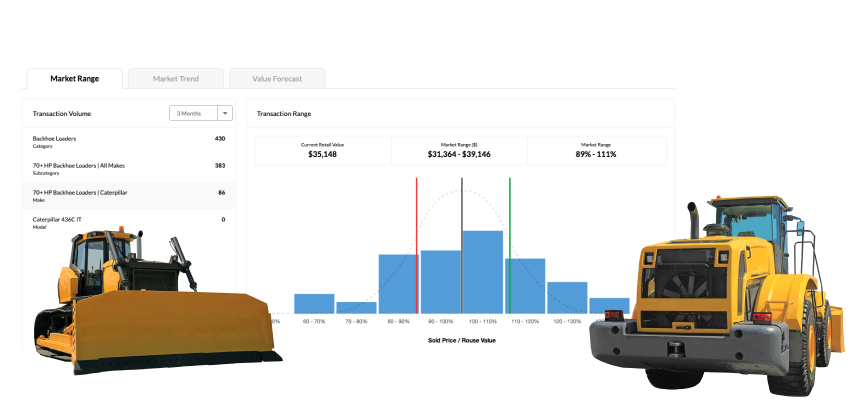The width and height of the screenshot is (866, 406).
Task: Select Backhoe Loaders category row
Action: (129, 142)
